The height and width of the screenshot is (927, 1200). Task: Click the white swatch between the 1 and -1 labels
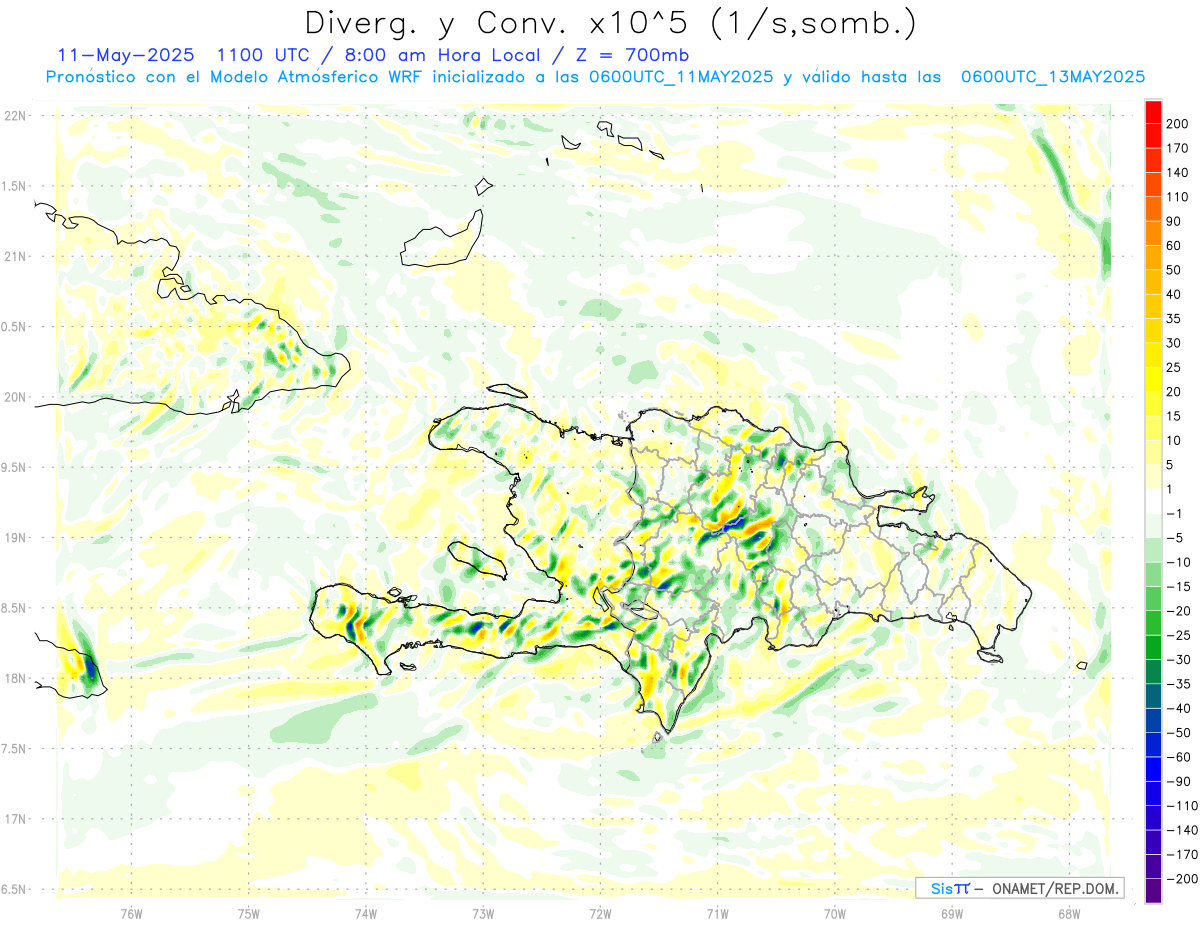tap(1153, 501)
